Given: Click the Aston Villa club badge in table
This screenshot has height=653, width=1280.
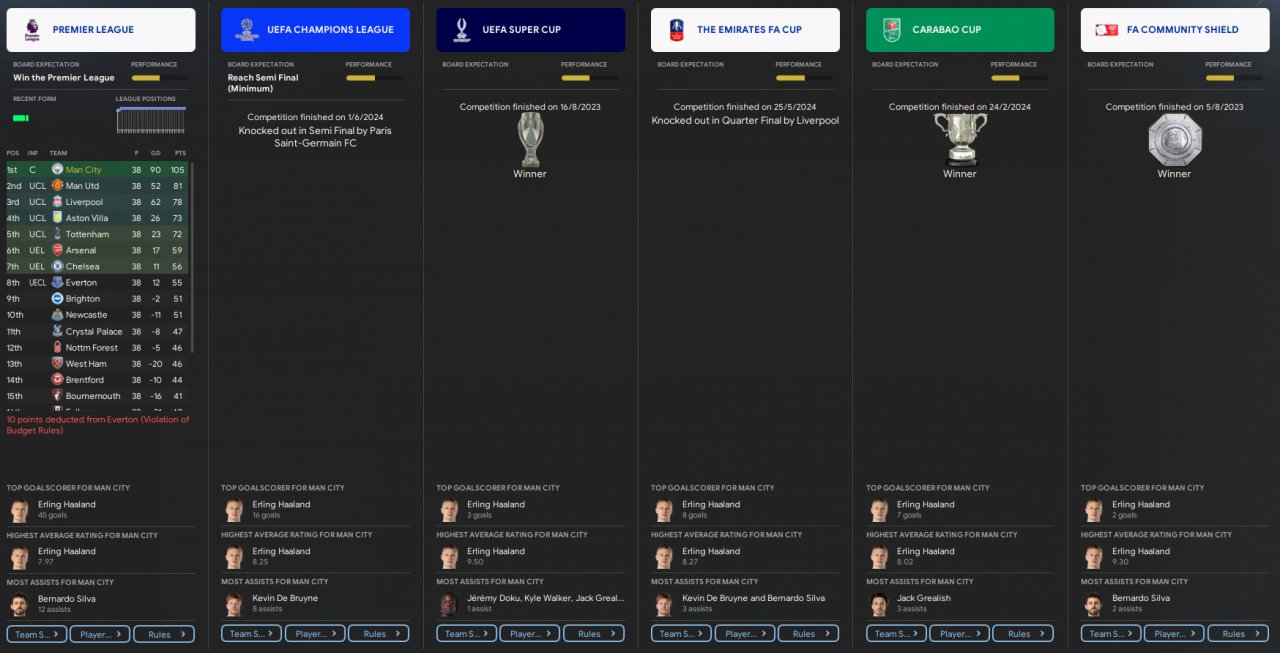Looking at the screenshot, I should tap(57, 218).
